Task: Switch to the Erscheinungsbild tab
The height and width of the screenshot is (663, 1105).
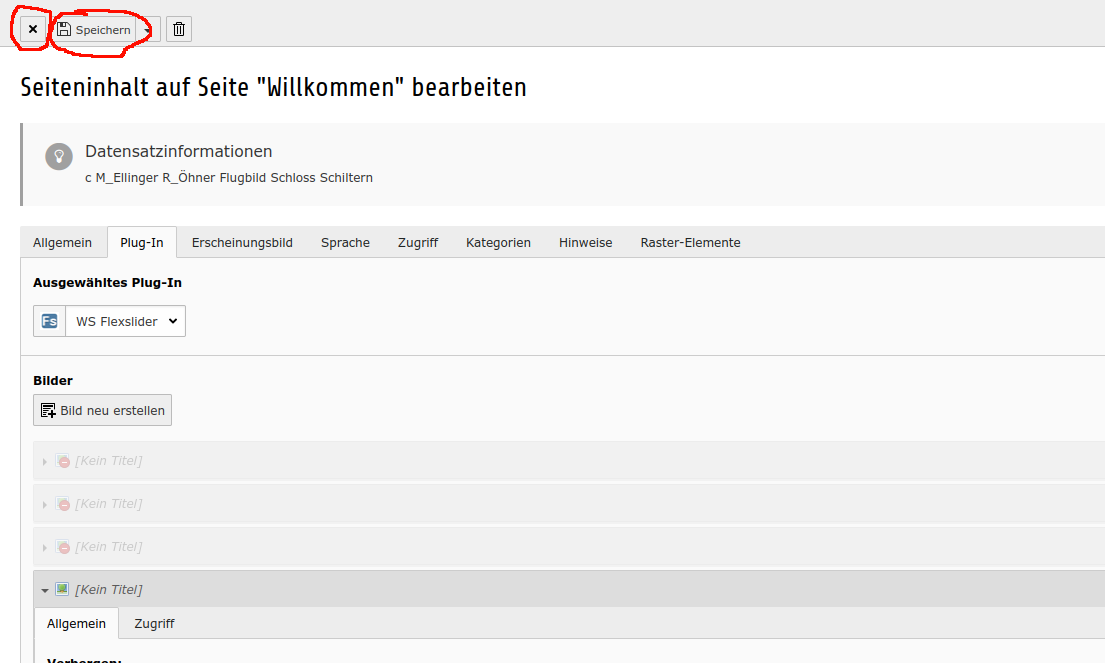Action: [x=242, y=242]
